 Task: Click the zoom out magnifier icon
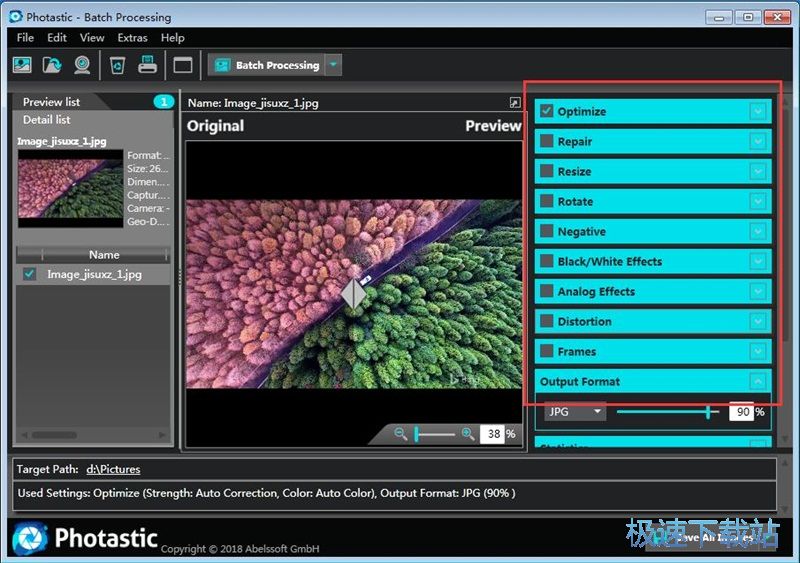[400, 434]
